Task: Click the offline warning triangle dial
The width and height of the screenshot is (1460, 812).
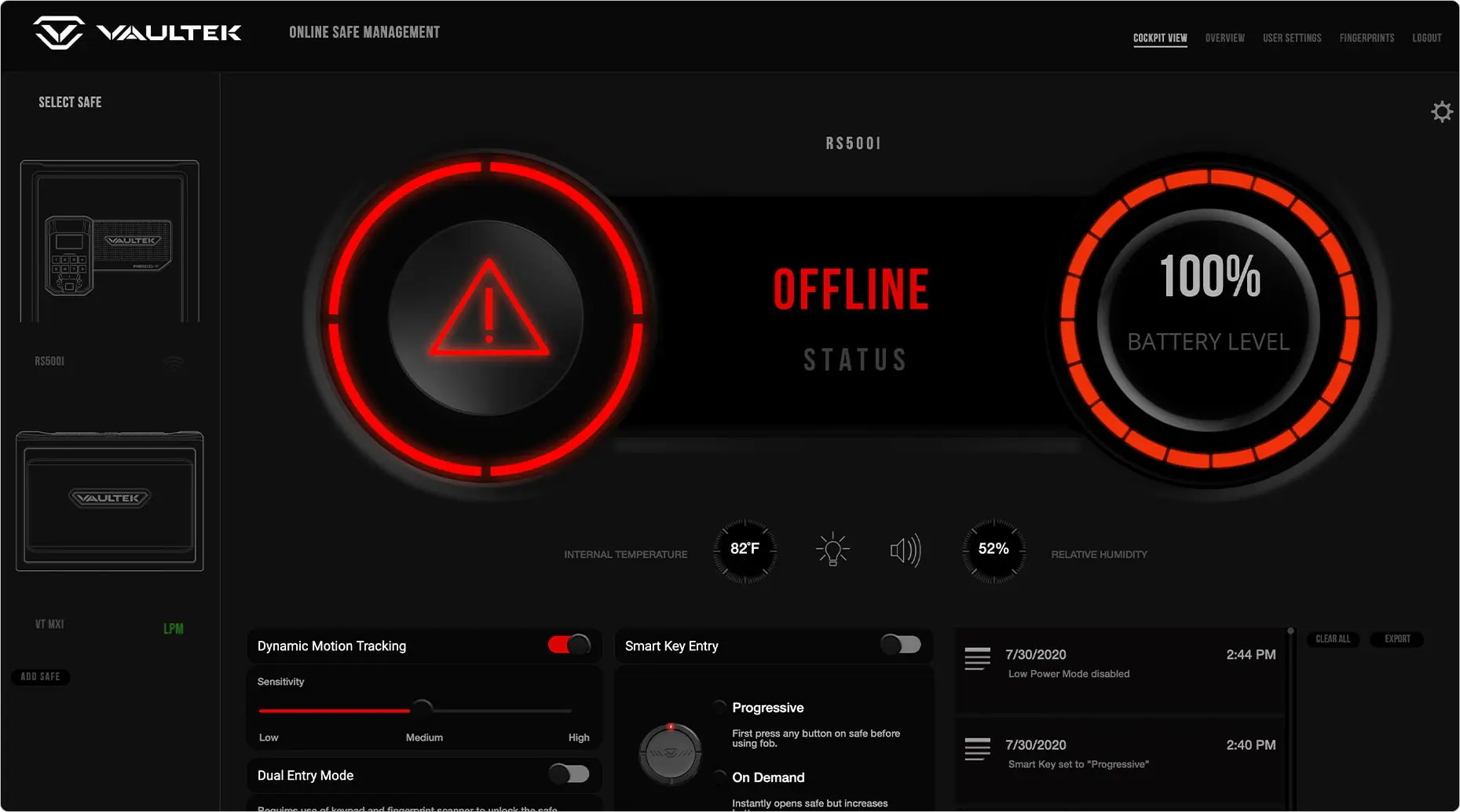Action: tap(487, 317)
